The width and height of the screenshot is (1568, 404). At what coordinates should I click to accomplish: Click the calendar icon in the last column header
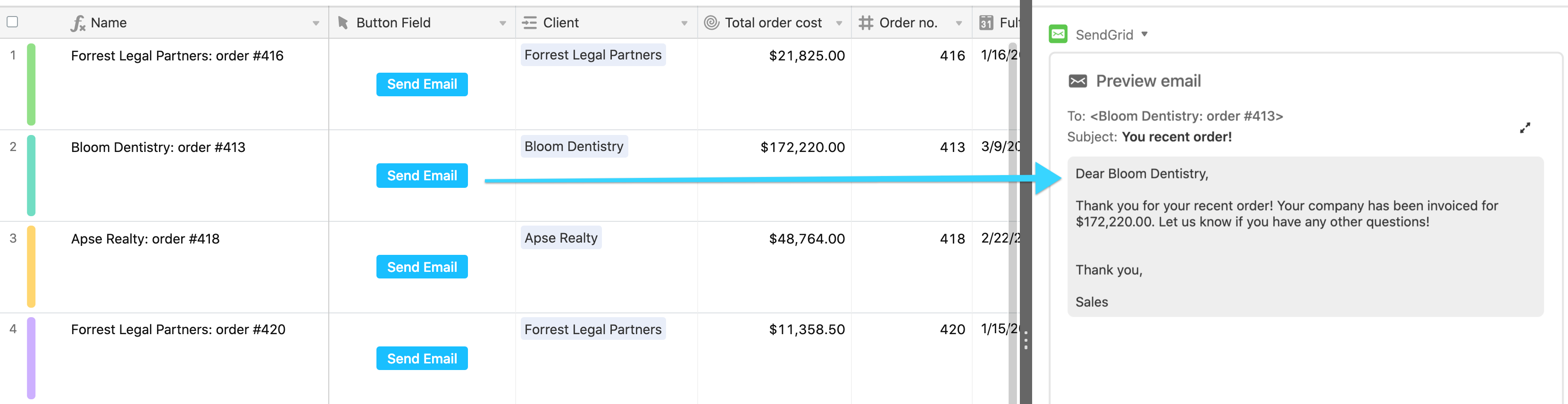click(986, 23)
